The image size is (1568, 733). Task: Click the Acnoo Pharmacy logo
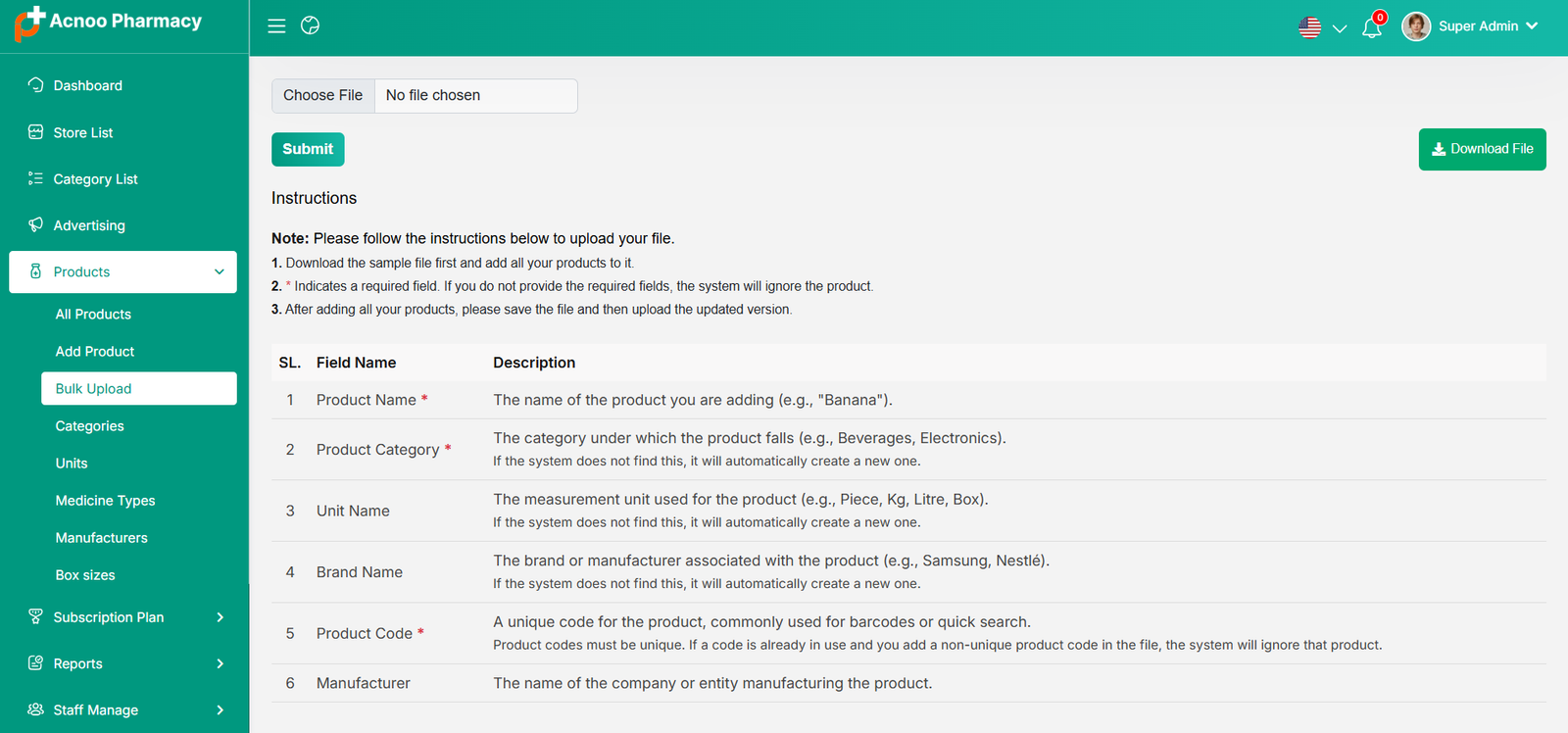(x=109, y=24)
